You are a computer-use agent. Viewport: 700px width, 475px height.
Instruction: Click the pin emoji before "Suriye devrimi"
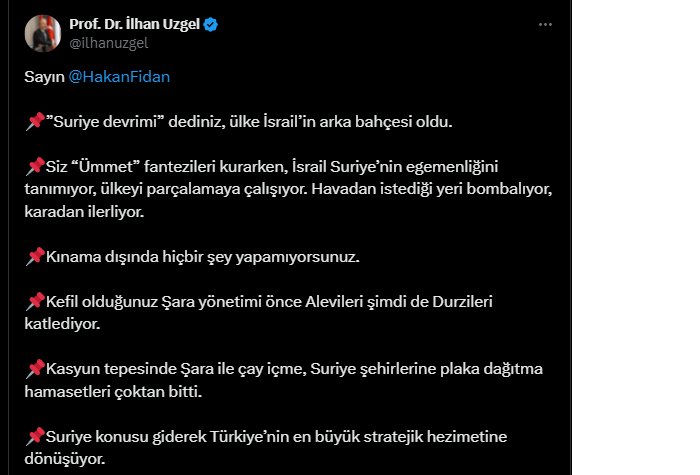coord(34,122)
